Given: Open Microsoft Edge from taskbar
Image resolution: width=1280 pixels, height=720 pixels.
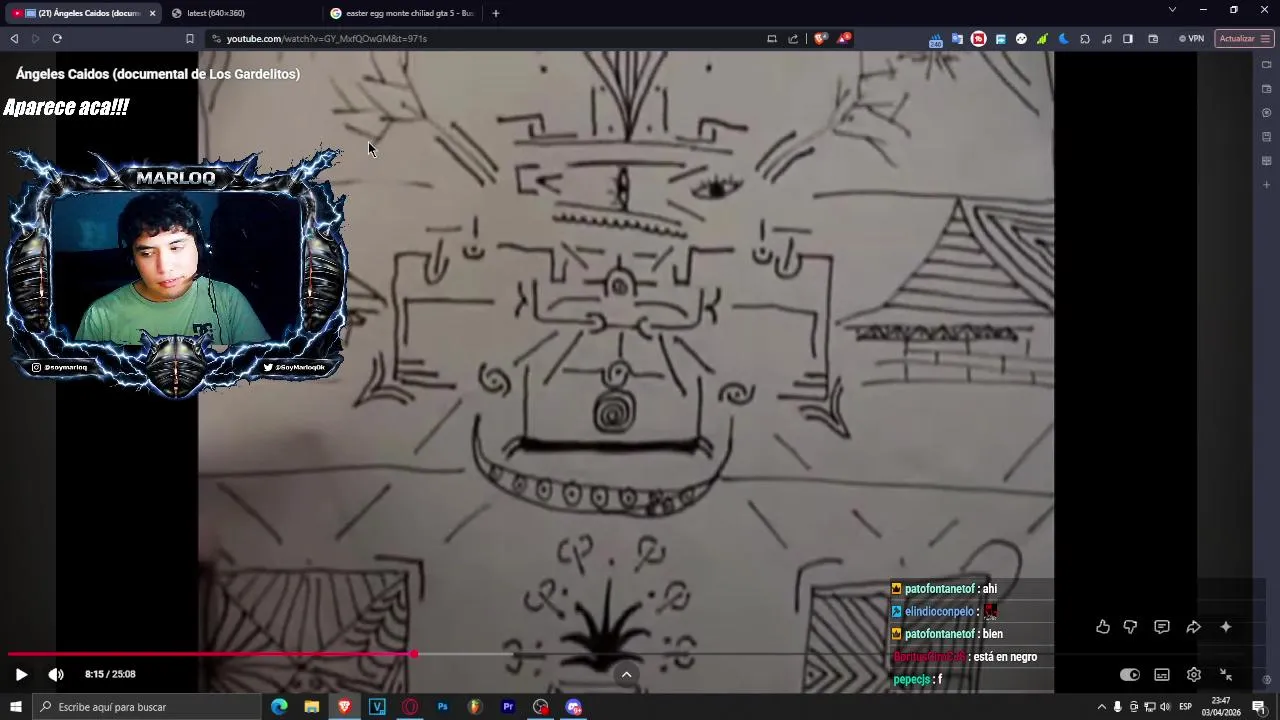Looking at the screenshot, I should (x=279, y=707).
